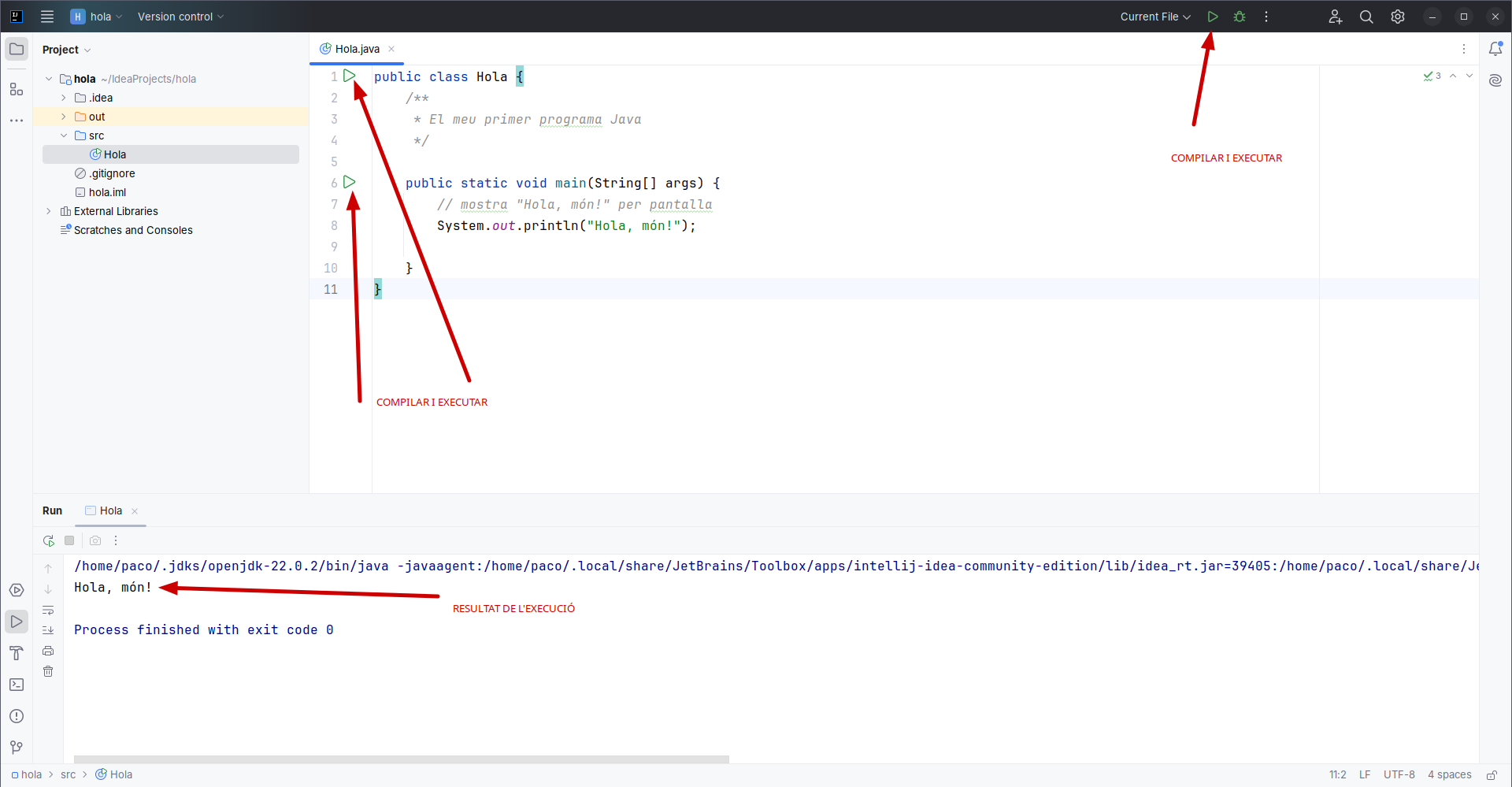Click the Debug bug icon in top toolbar
The width and height of the screenshot is (1512, 787).
pyautogui.click(x=1240, y=17)
